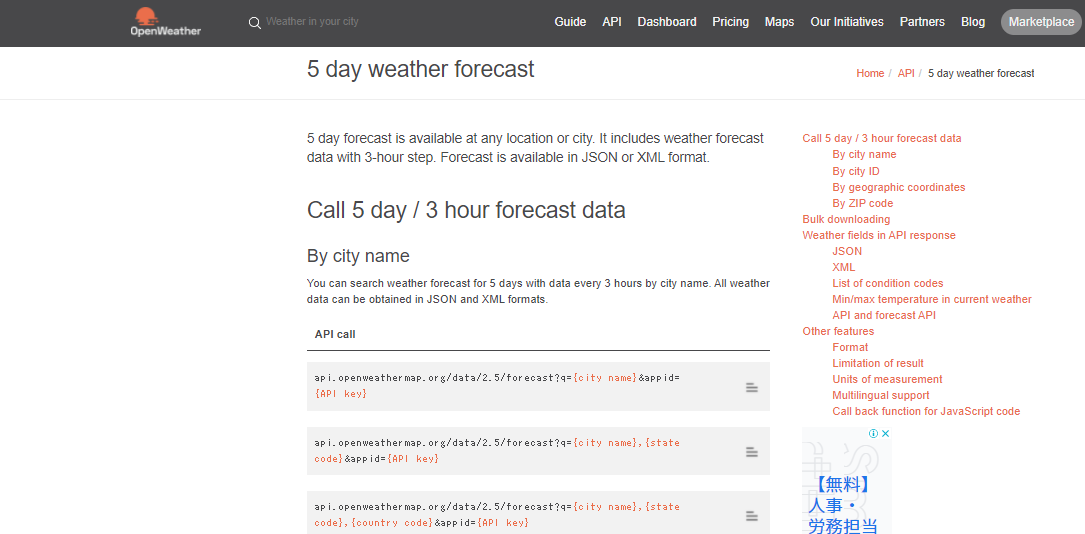Image resolution: width=1085 pixels, height=534 pixels.
Task: Jump to 'By ZIP code' section
Action: (x=863, y=203)
